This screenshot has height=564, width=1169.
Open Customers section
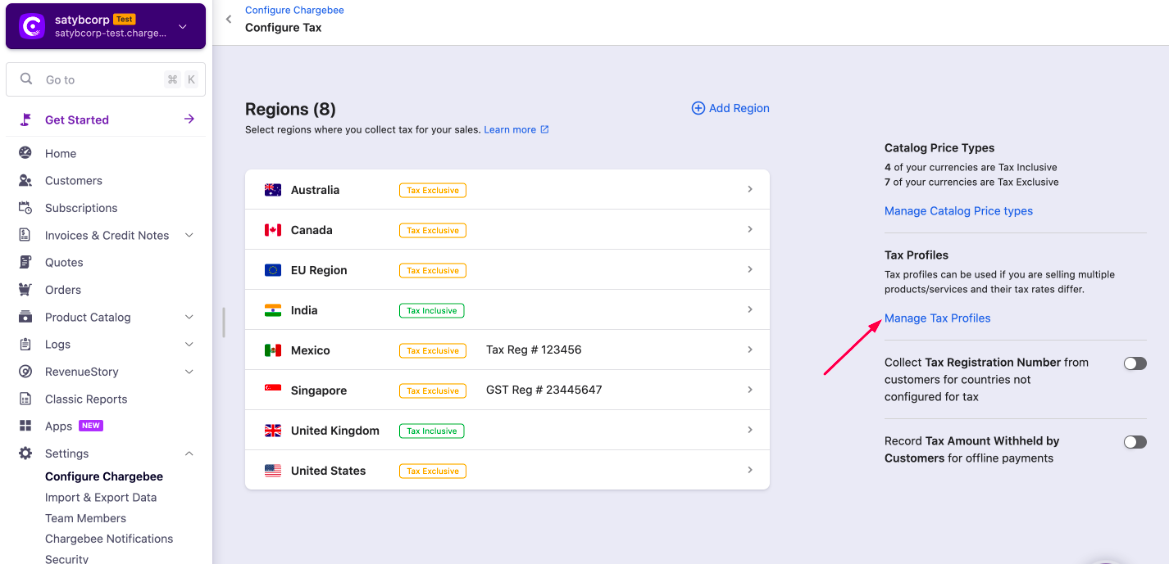[74, 180]
